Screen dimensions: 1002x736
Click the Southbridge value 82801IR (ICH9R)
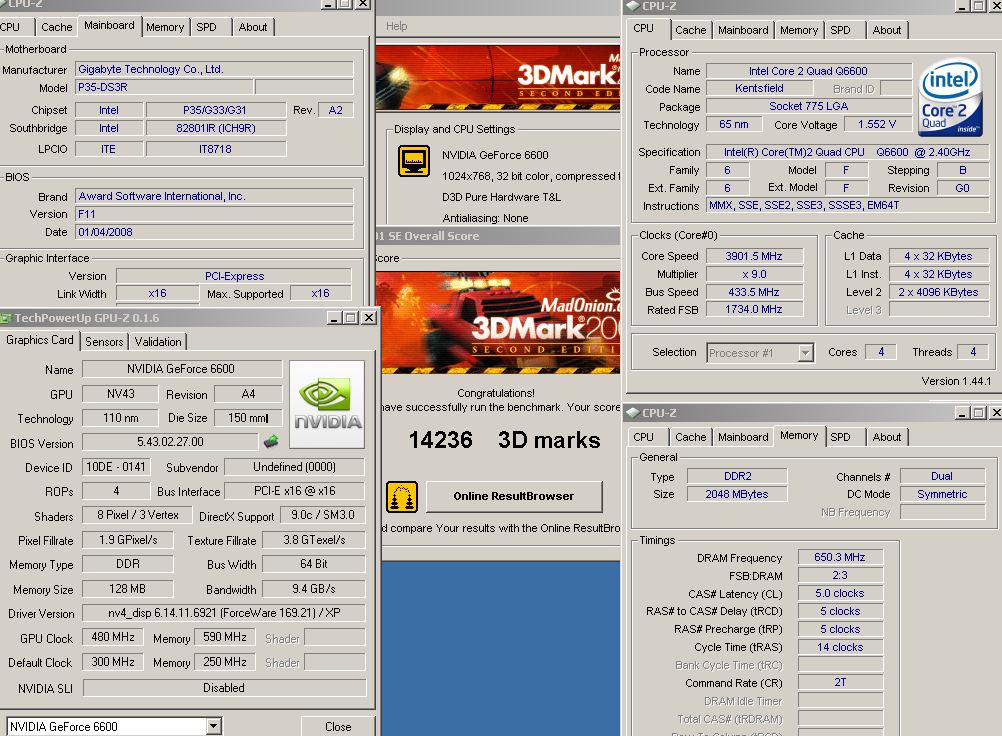[x=216, y=128]
